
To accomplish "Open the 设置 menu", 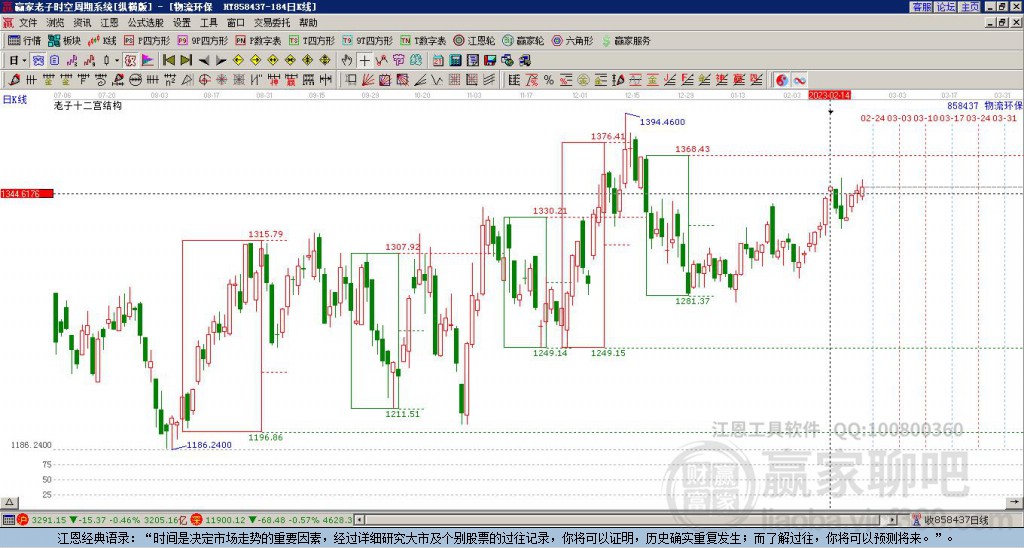I will click(182, 23).
